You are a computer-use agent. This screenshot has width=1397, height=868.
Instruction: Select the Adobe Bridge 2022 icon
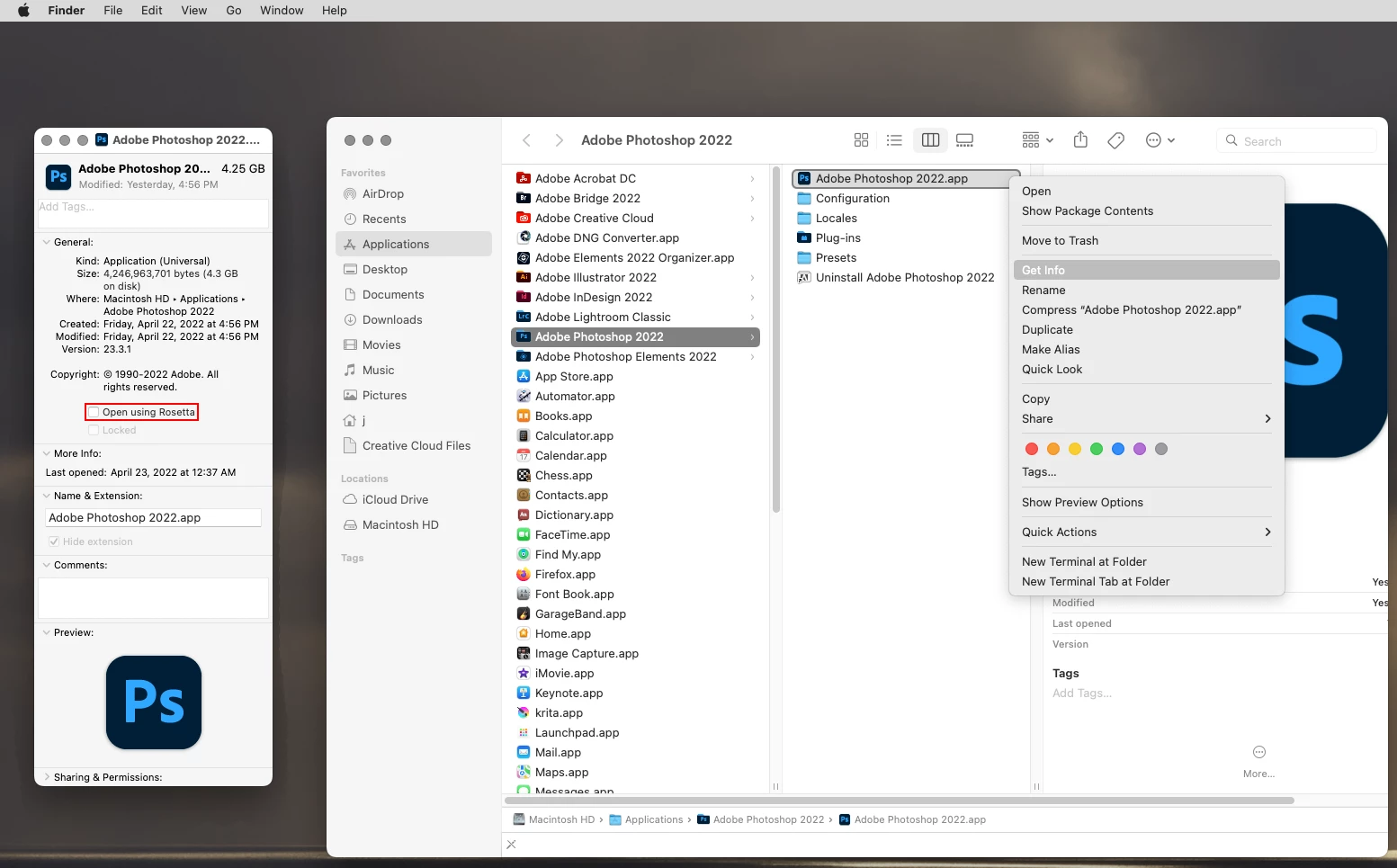pos(524,198)
